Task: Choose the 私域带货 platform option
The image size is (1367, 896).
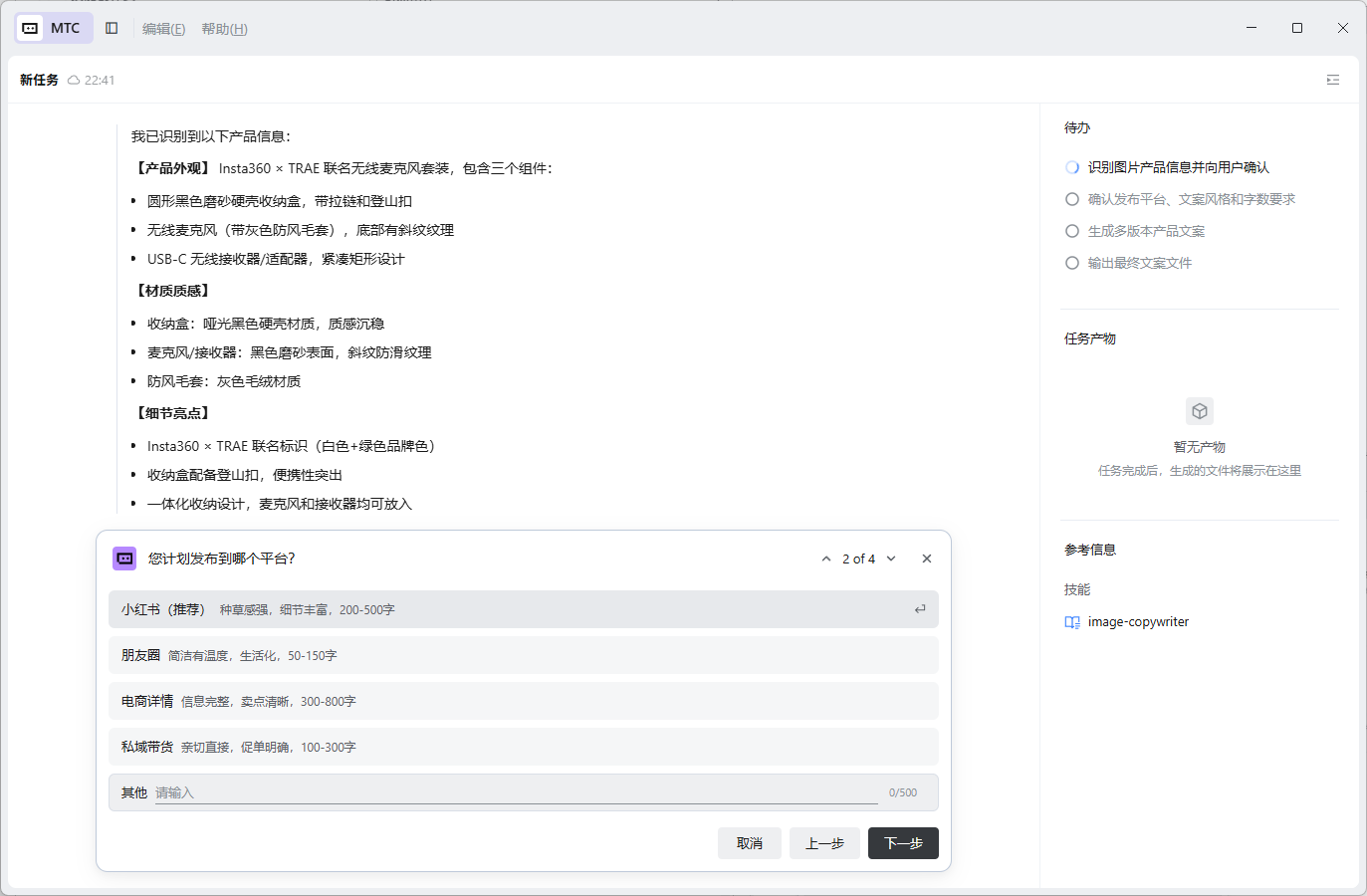Action: coord(524,747)
